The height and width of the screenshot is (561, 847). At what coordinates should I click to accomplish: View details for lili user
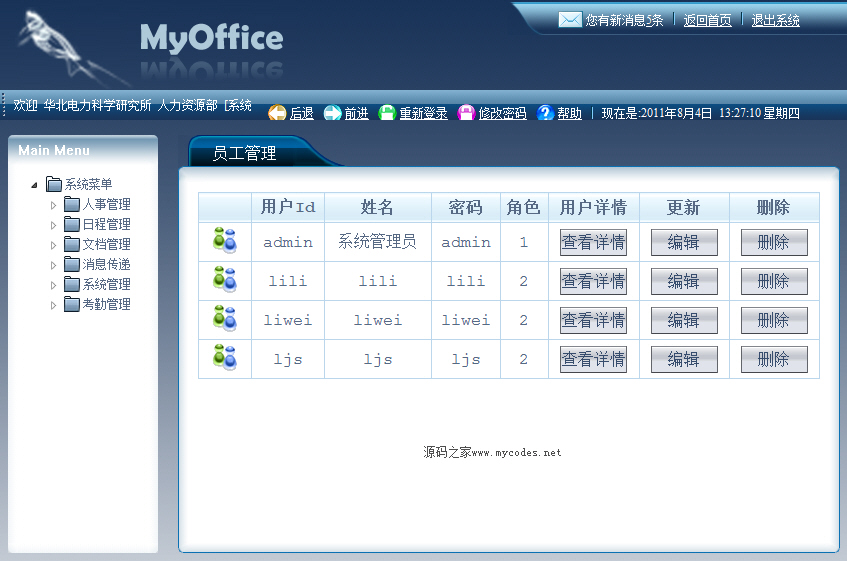(x=593, y=281)
